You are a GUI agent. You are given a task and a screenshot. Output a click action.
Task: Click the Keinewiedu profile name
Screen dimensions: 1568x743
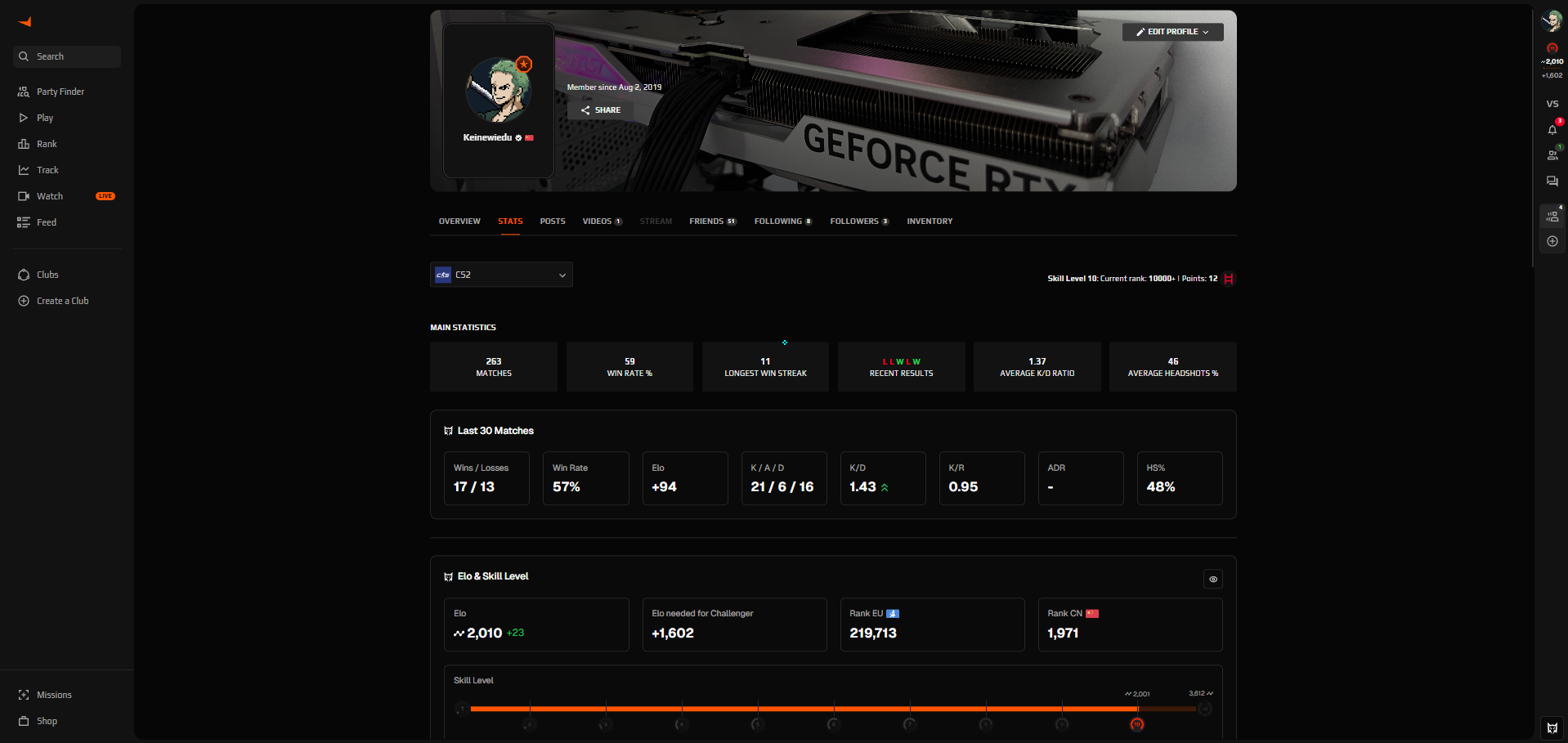pos(487,138)
